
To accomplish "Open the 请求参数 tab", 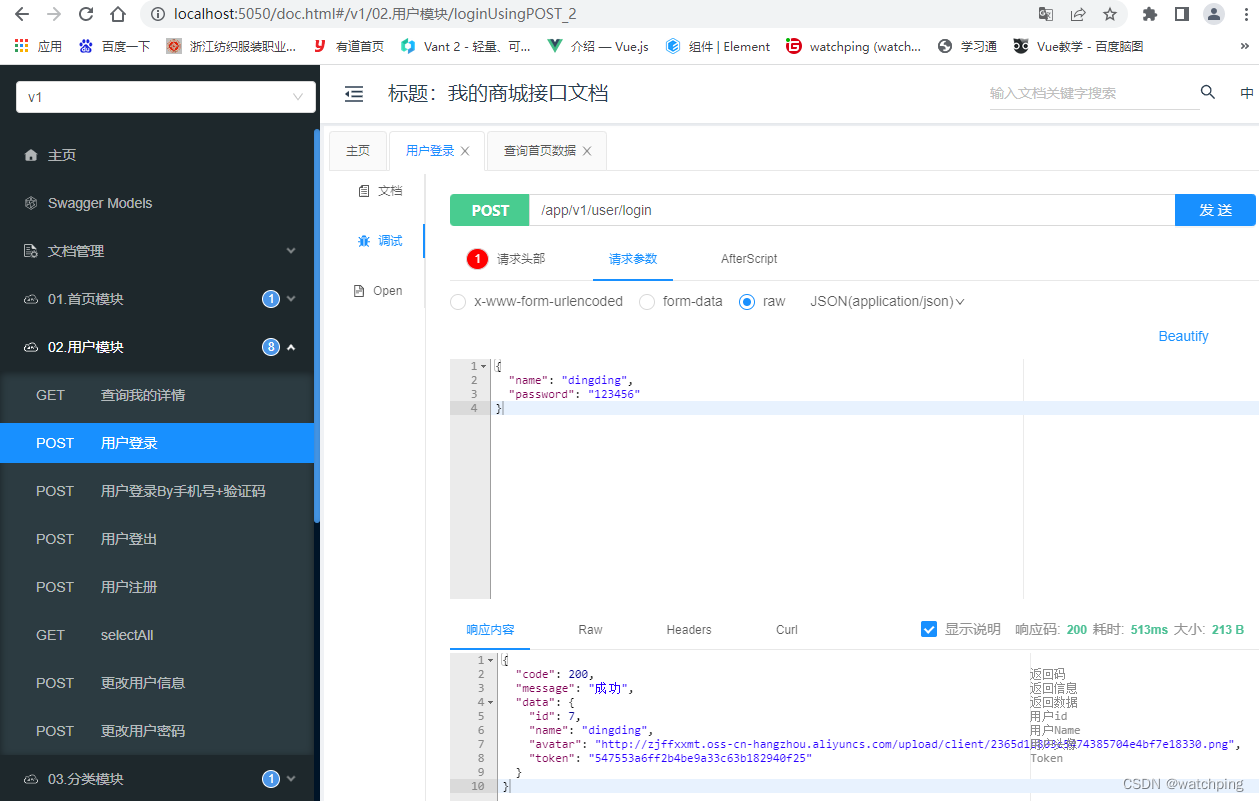I will pos(633,259).
